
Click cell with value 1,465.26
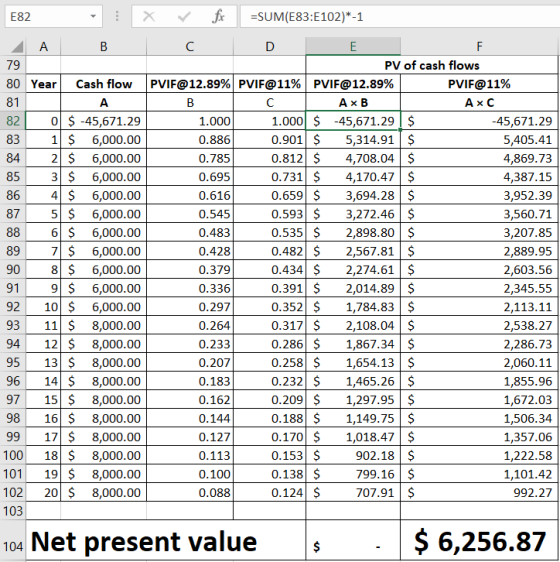tap(353, 381)
